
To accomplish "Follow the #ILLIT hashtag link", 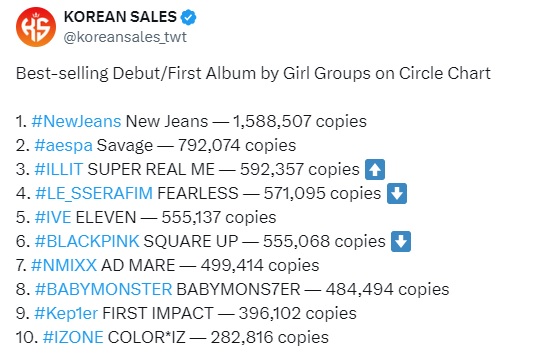I will pos(59,169).
